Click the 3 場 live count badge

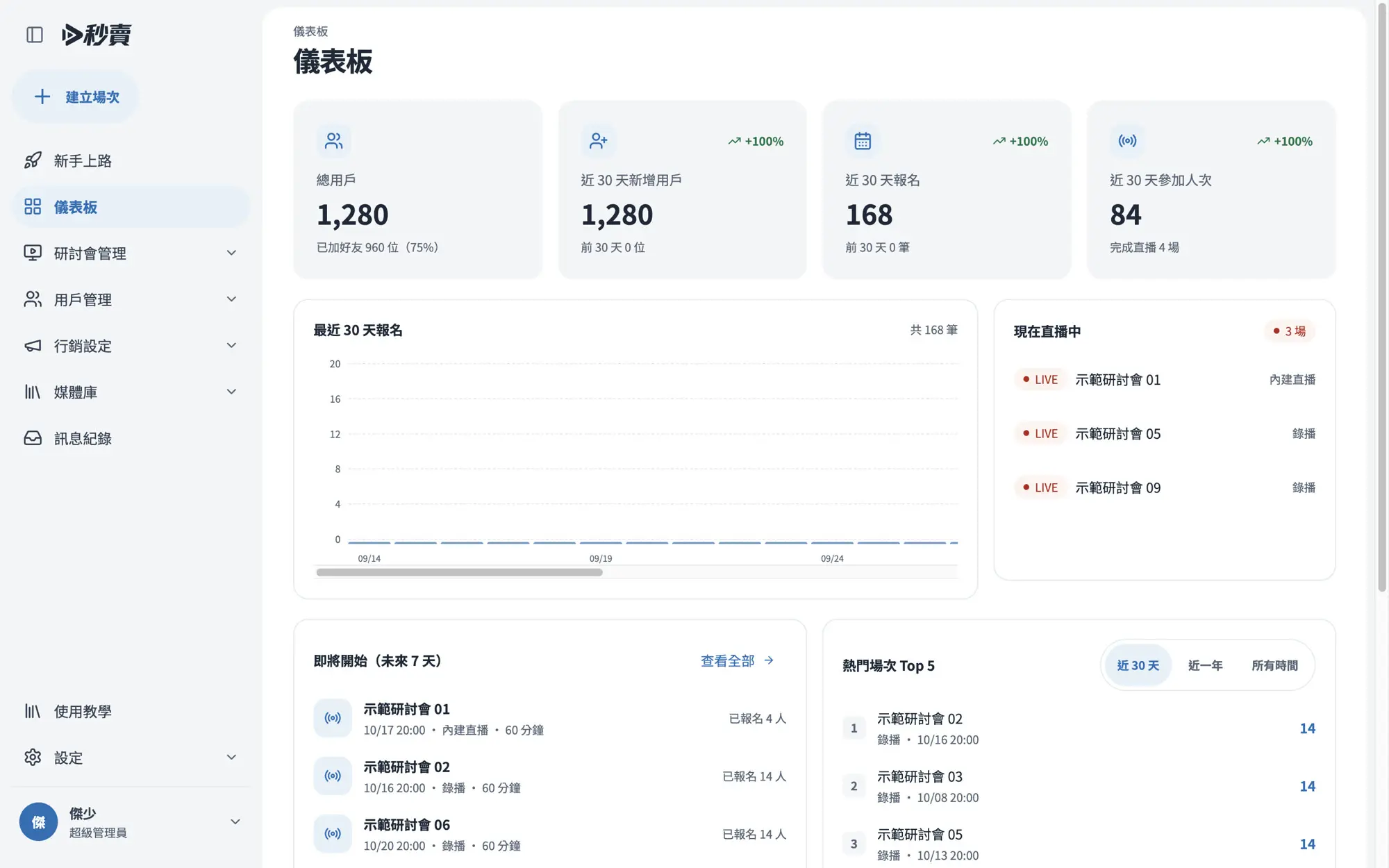[1290, 331]
